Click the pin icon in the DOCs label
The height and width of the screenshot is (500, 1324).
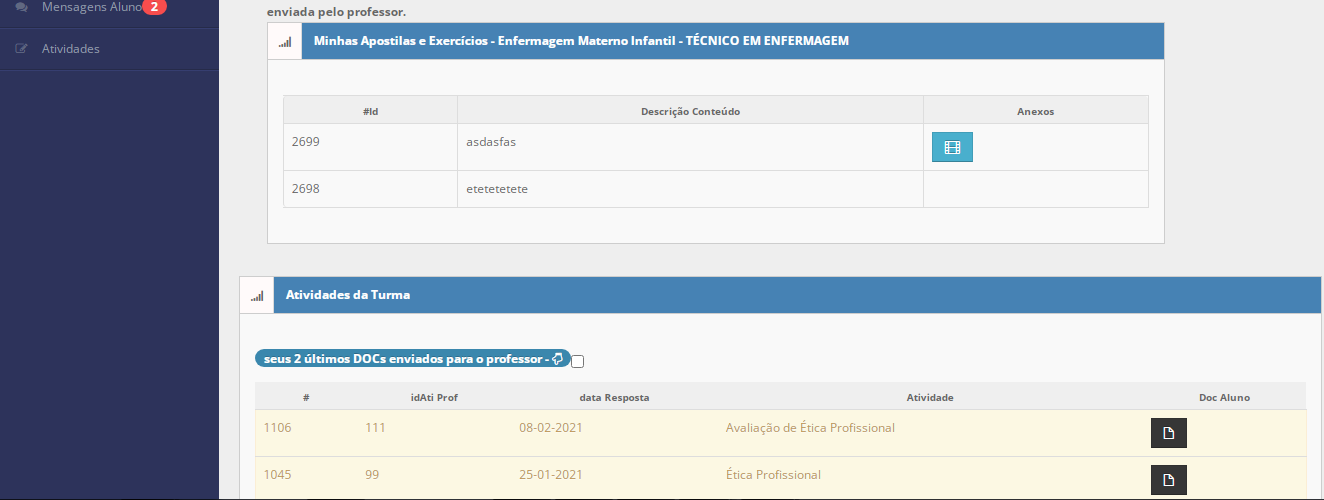pos(558,358)
